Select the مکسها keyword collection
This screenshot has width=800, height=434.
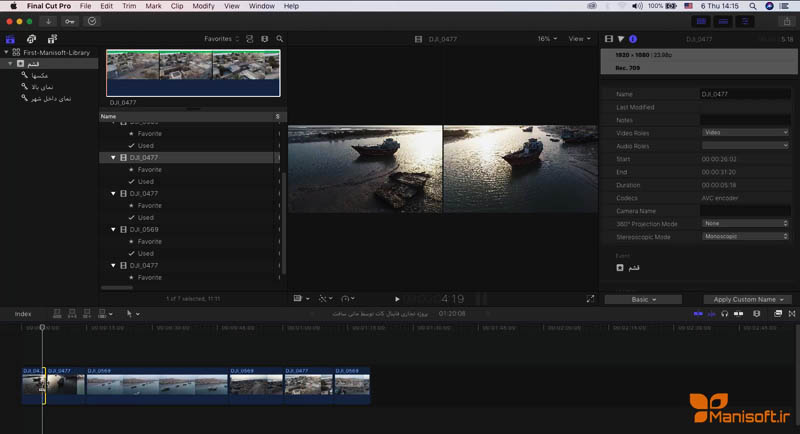point(39,75)
